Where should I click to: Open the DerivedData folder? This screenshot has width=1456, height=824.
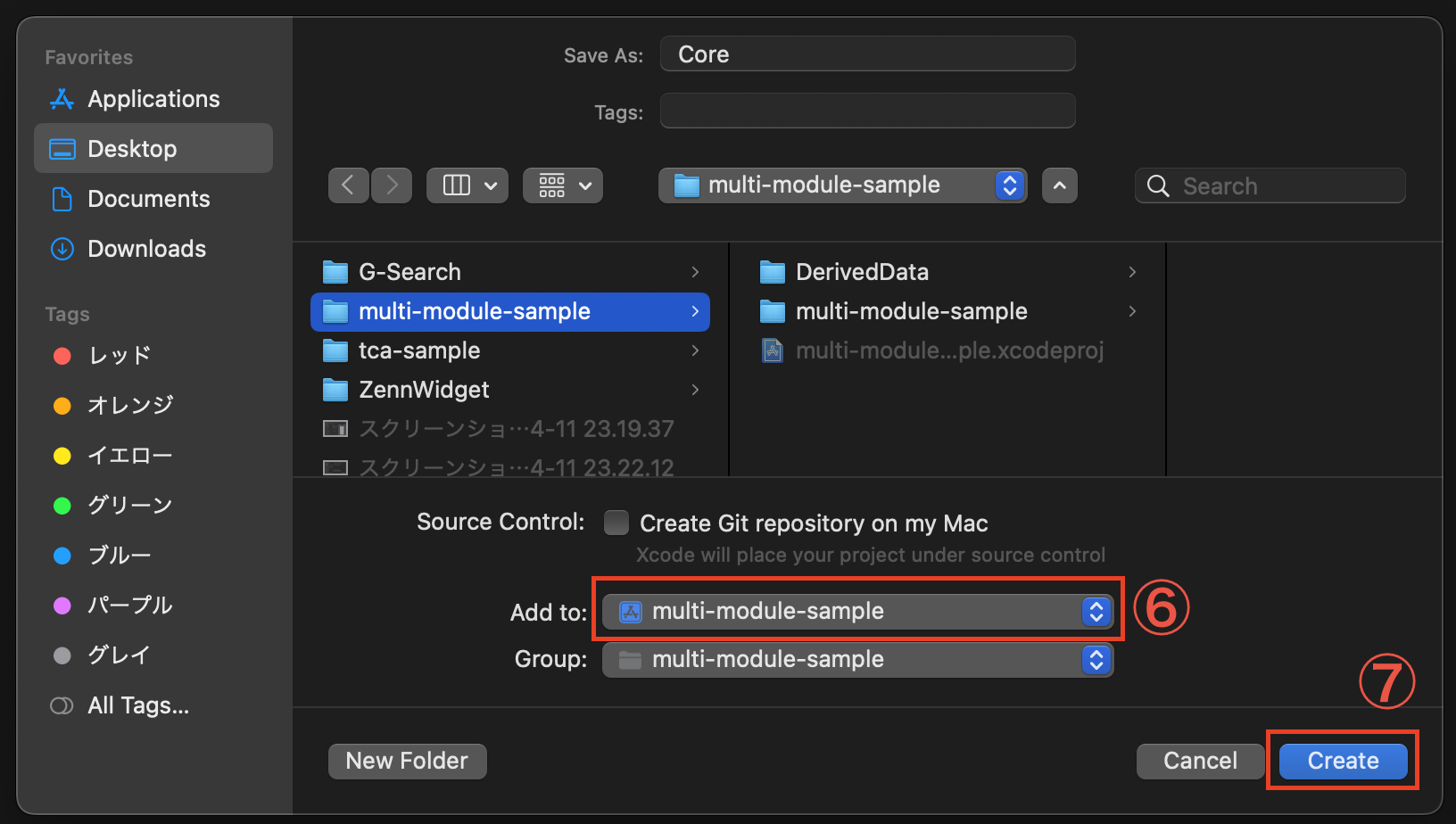click(x=947, y=272)
